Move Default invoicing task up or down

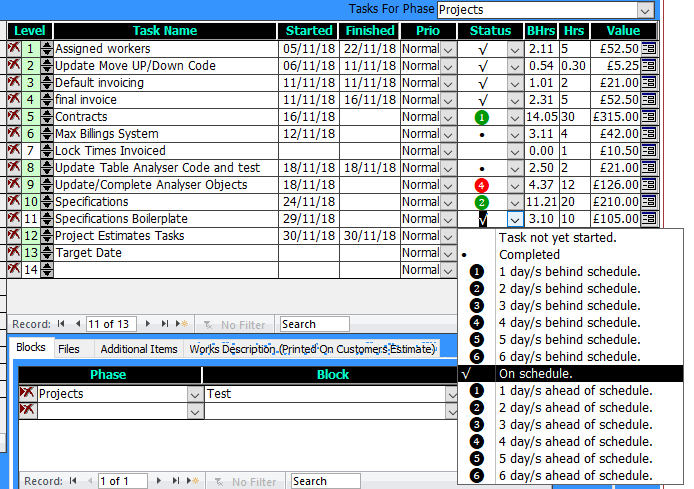(46, 82)
